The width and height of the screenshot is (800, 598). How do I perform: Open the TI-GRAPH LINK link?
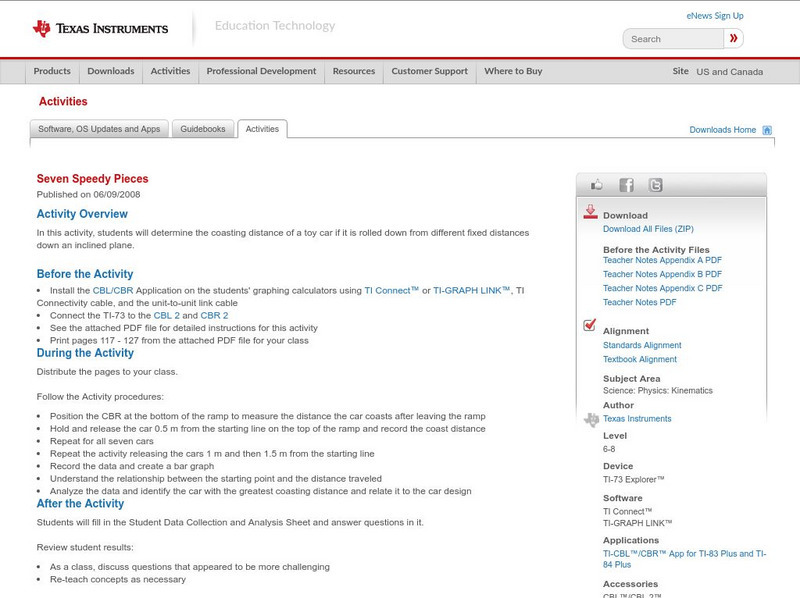[471, 290]
